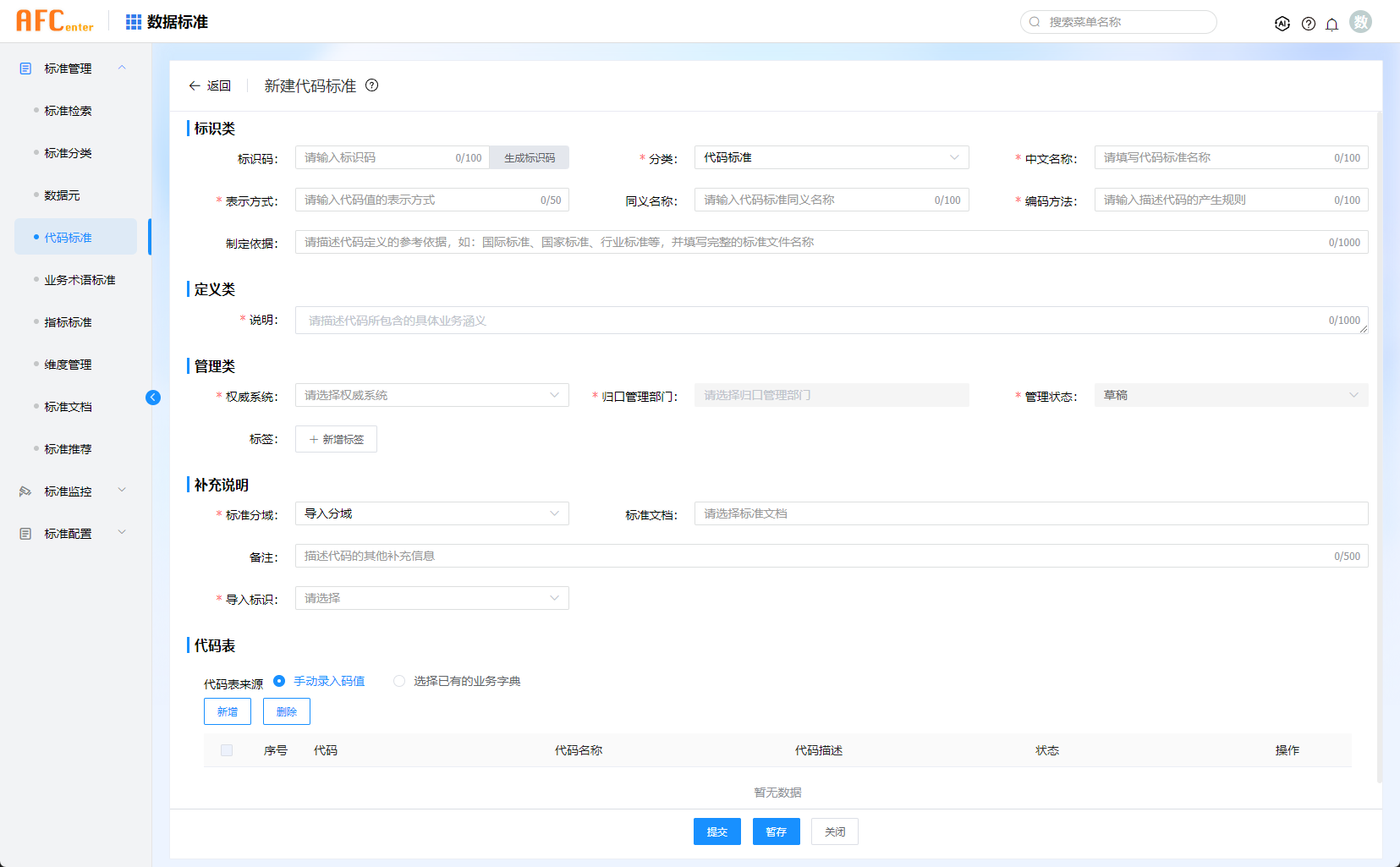This screenshot has width=1400, height=867.
Task: Open the user avatar menu
Action: [x=1361, y=22]
